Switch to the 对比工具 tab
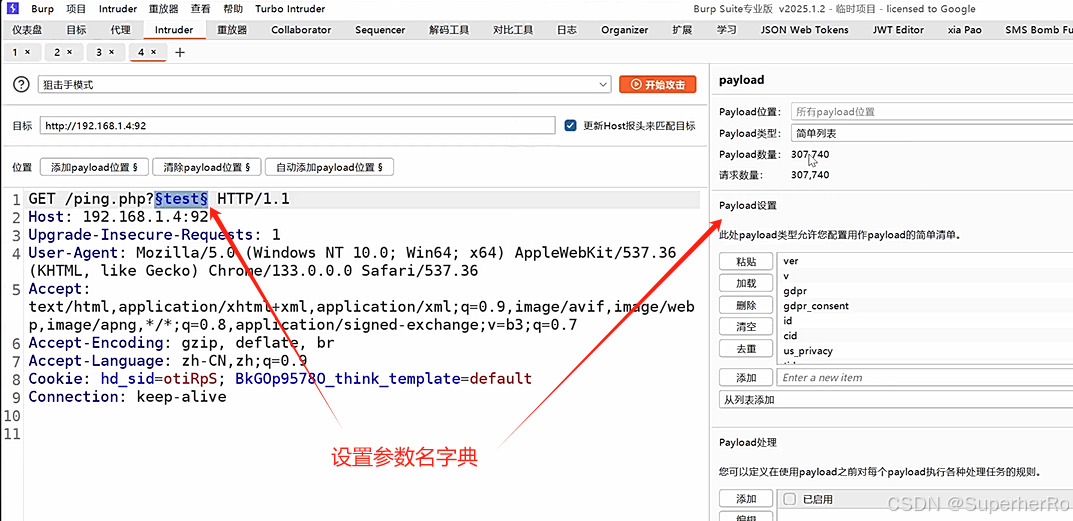The image size is (1073, 521). [x=513, y=29]
